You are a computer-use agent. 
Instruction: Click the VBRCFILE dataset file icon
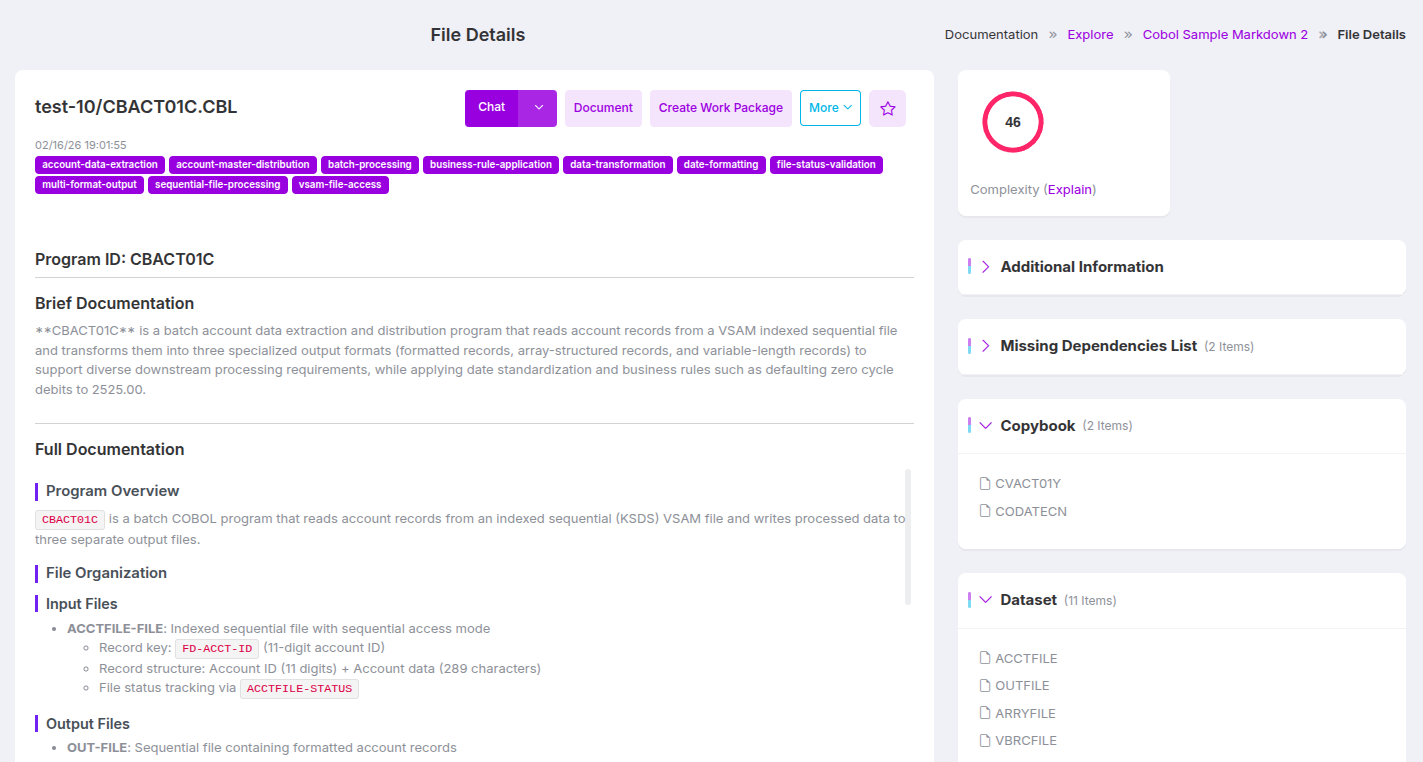985,741
